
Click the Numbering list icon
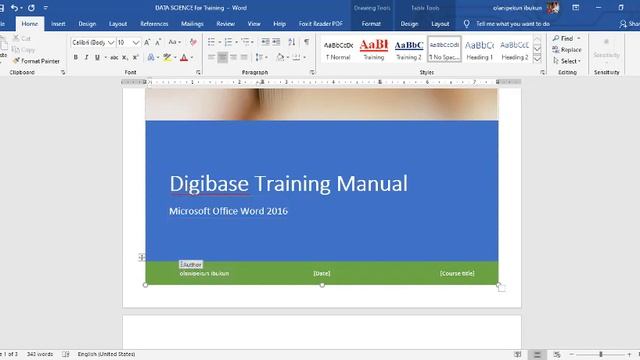(228, 42)
